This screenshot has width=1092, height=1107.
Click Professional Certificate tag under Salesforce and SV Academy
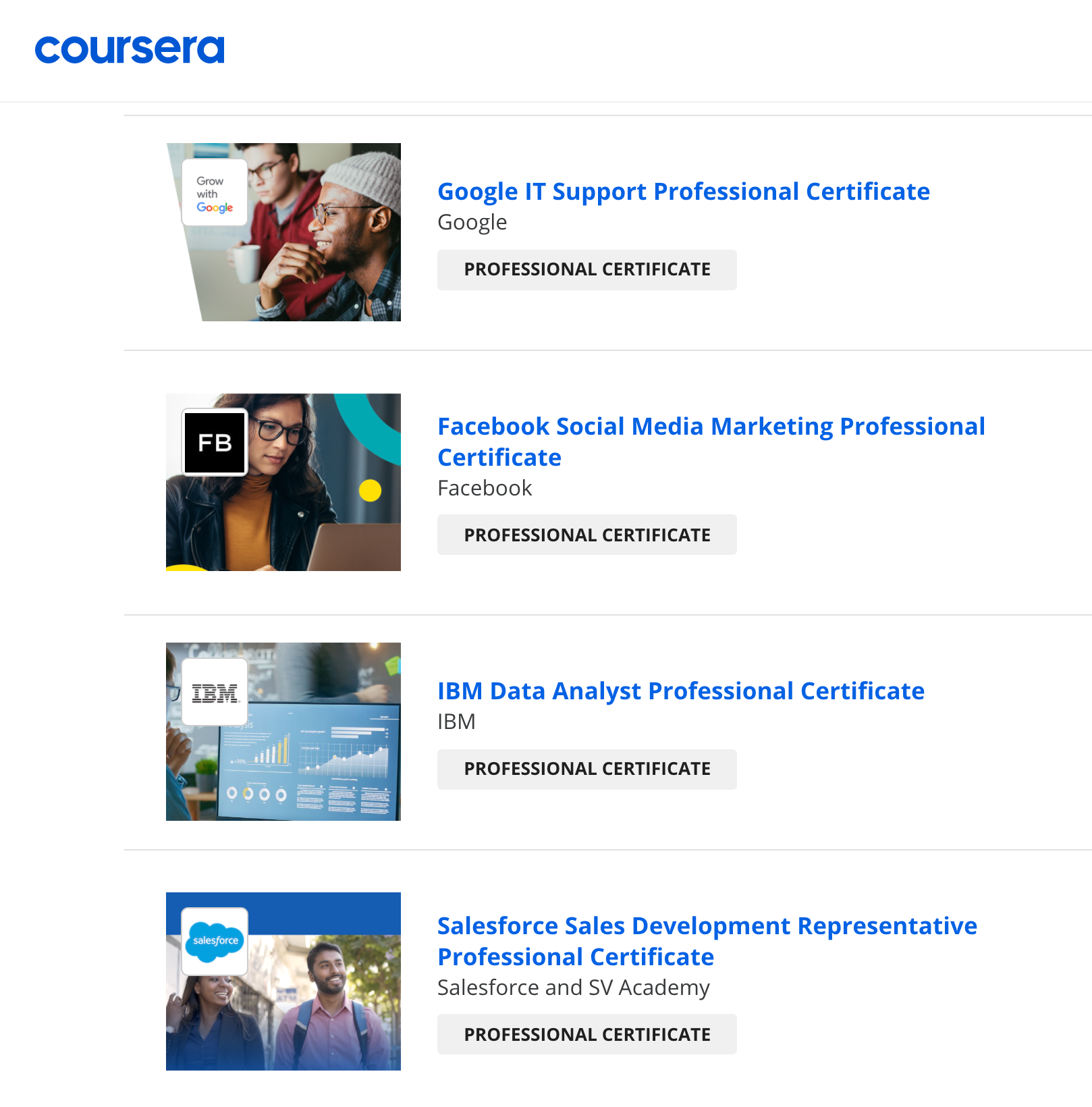click(586, 1035)
